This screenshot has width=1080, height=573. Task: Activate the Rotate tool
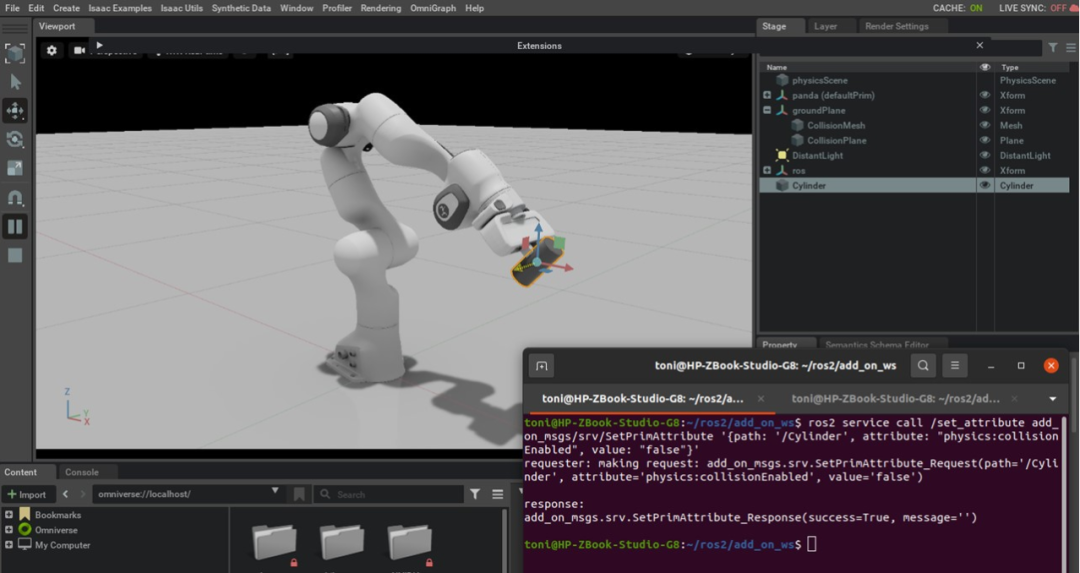coord(15,139)
